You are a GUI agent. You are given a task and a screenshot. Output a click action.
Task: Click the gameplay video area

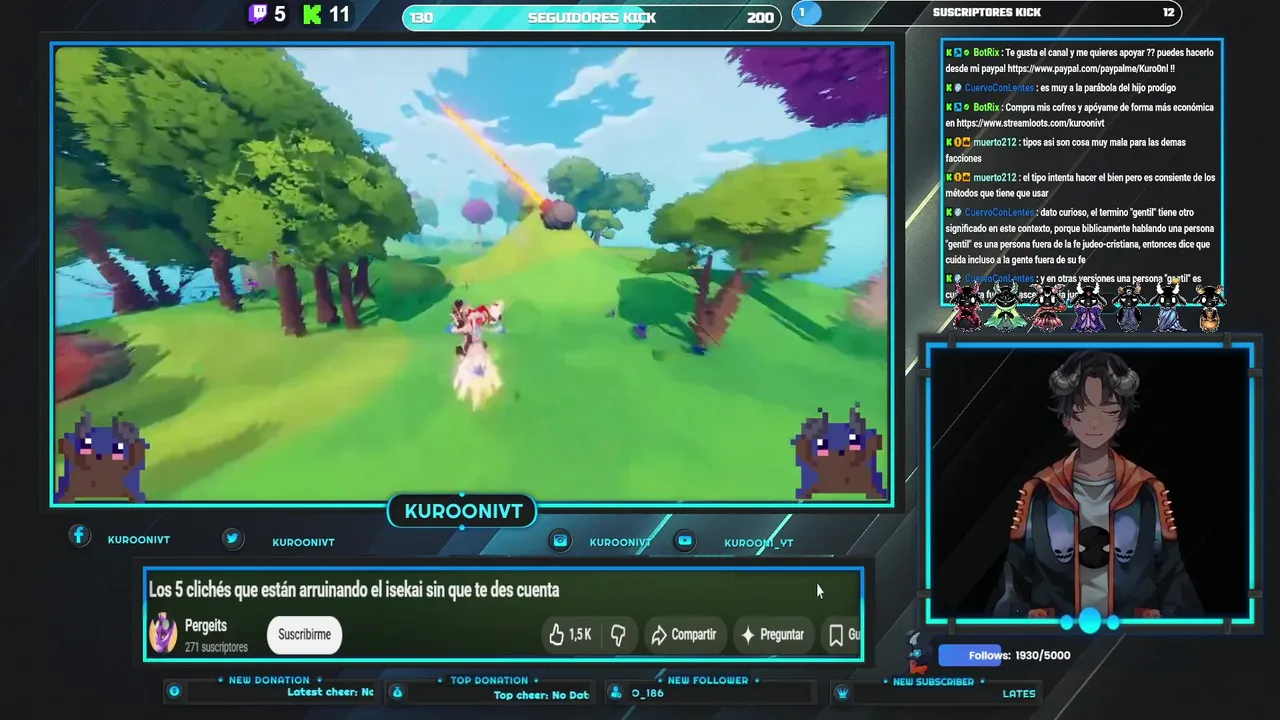tap(472, 274)
